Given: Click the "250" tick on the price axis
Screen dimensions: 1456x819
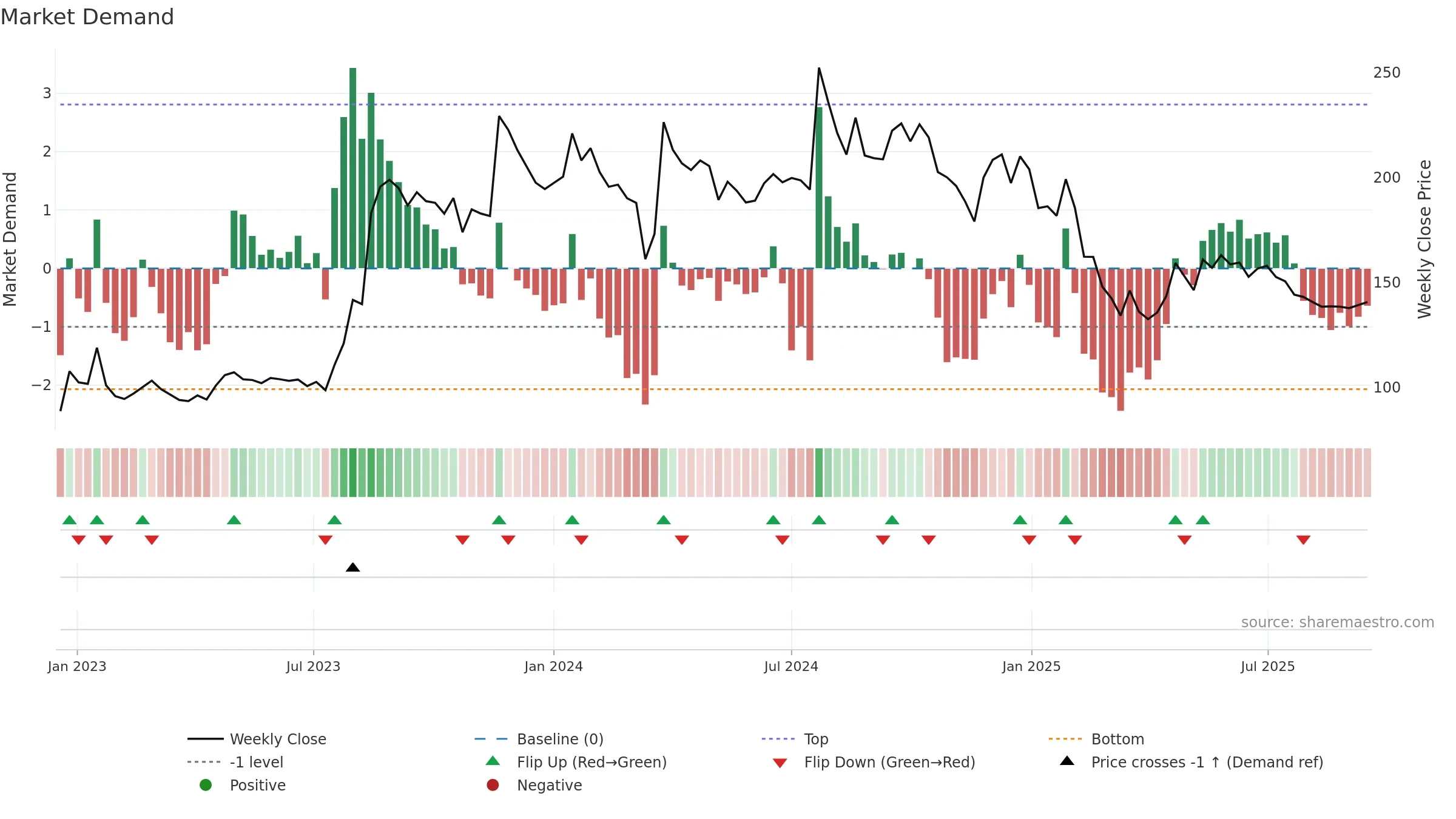Looking at the screenshot, I should [x=1387, y=73].
